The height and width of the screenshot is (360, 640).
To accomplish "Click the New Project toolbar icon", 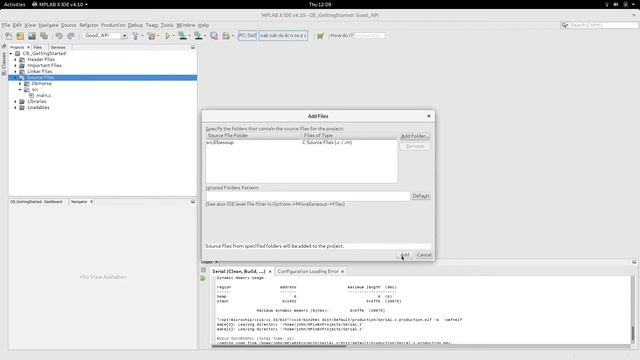I will click(20, 36).
